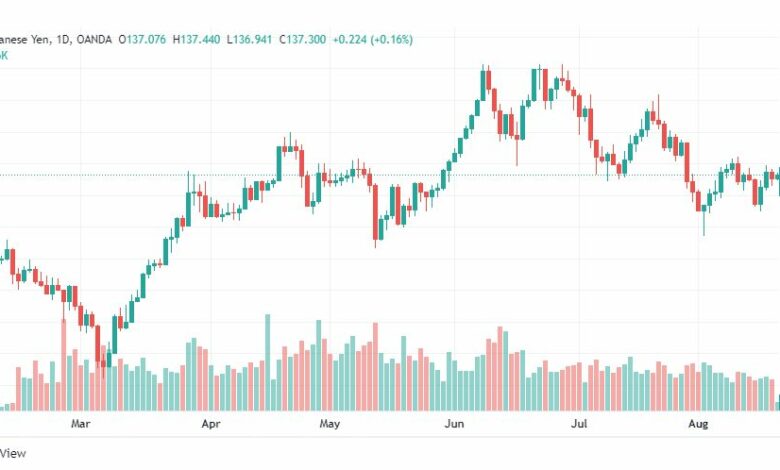Click the tall green candlestick at early June peak
780x470 pixels.
pyautogui.click(x=483, y=86)
